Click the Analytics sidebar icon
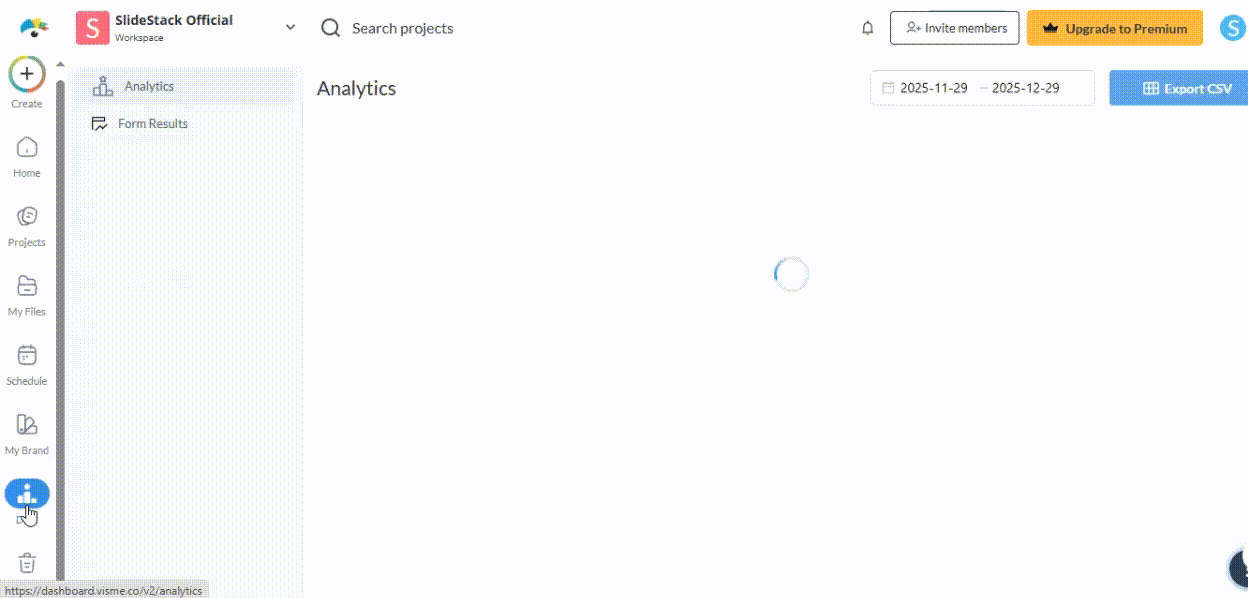 coord(27,493)
